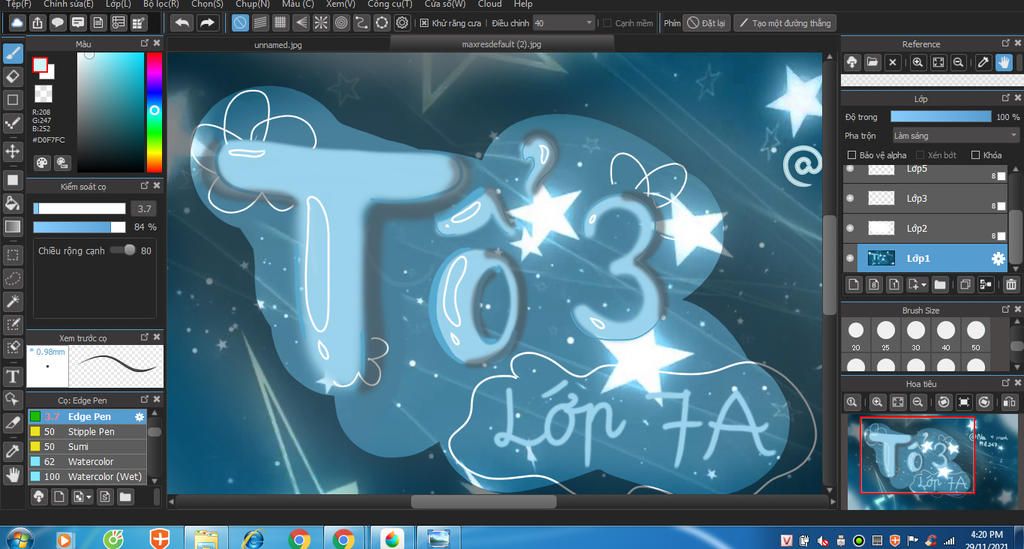Open the Tệp(F) menu
This screenshot has width=1024, height=549.
tap(18, 4)
